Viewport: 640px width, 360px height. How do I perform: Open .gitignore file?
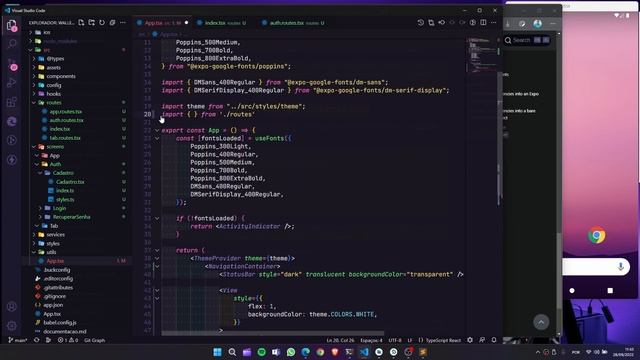click(x=55, y=296)
